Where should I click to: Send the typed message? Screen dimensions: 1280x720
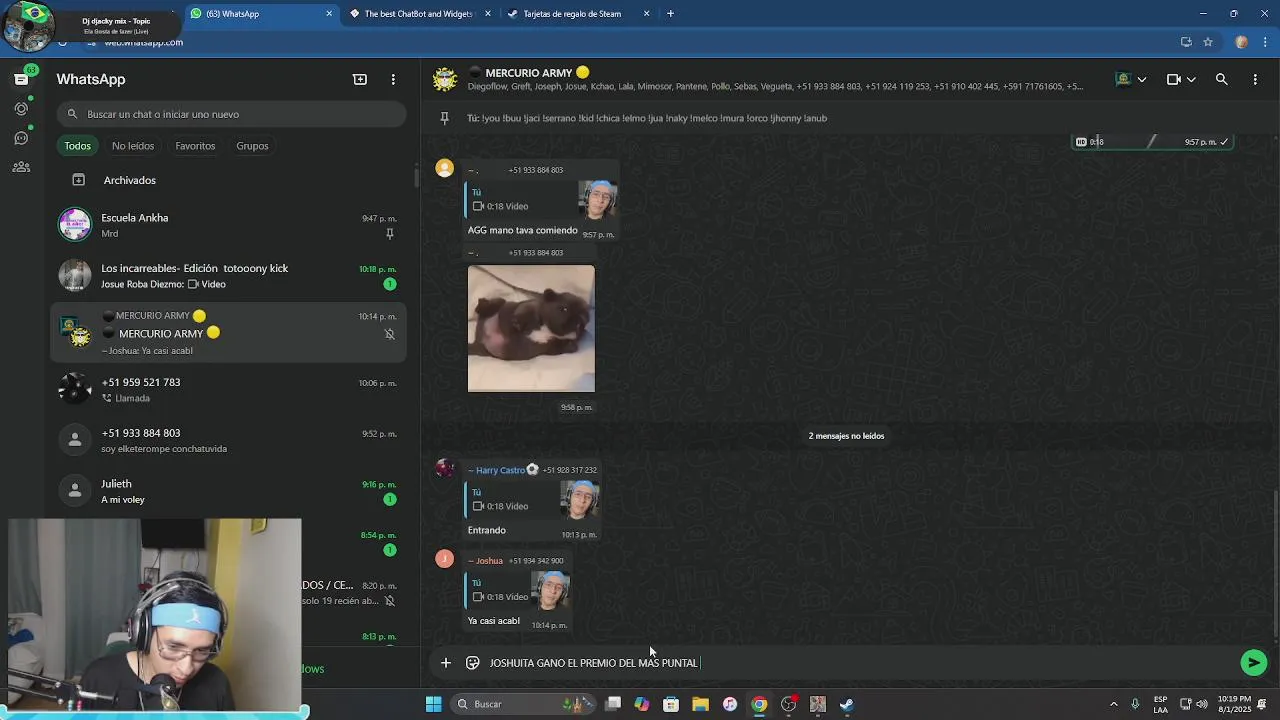pos(1253,662)
